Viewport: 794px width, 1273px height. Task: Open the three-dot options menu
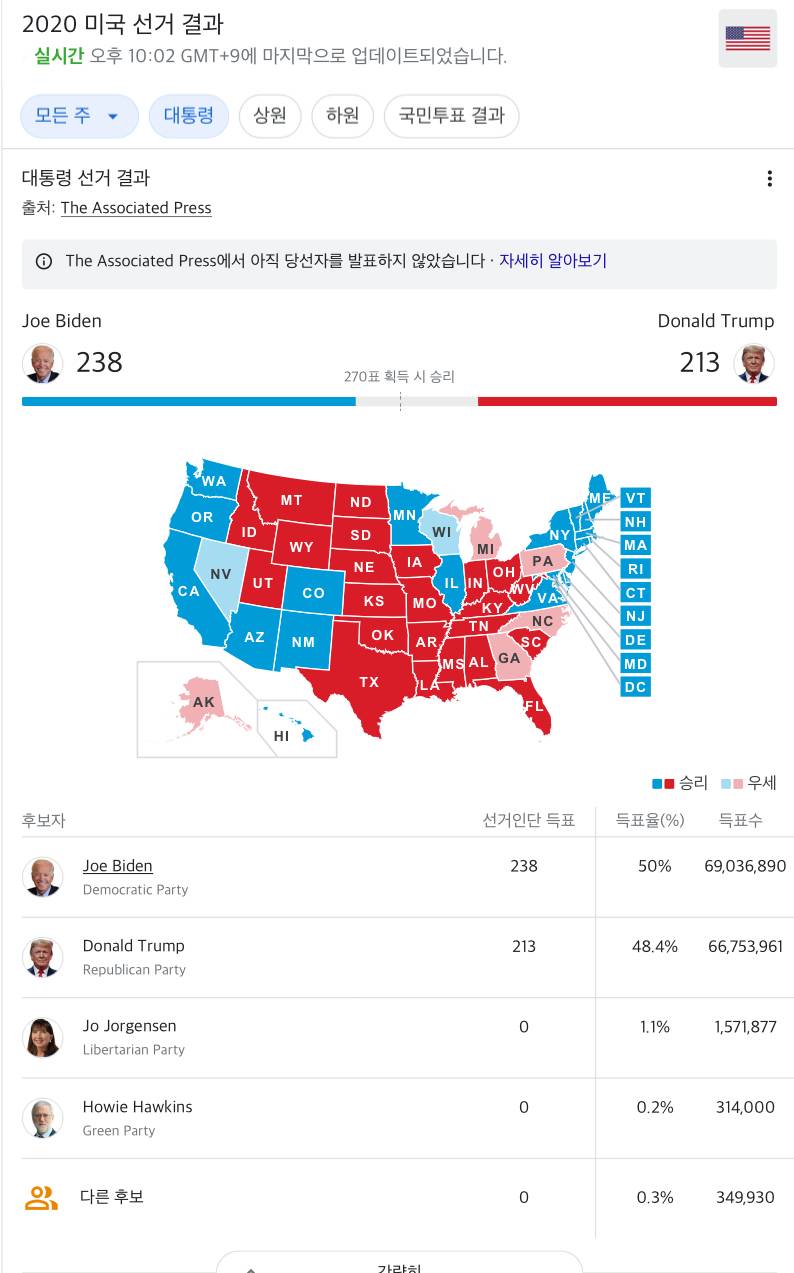[x=769, y=179]
